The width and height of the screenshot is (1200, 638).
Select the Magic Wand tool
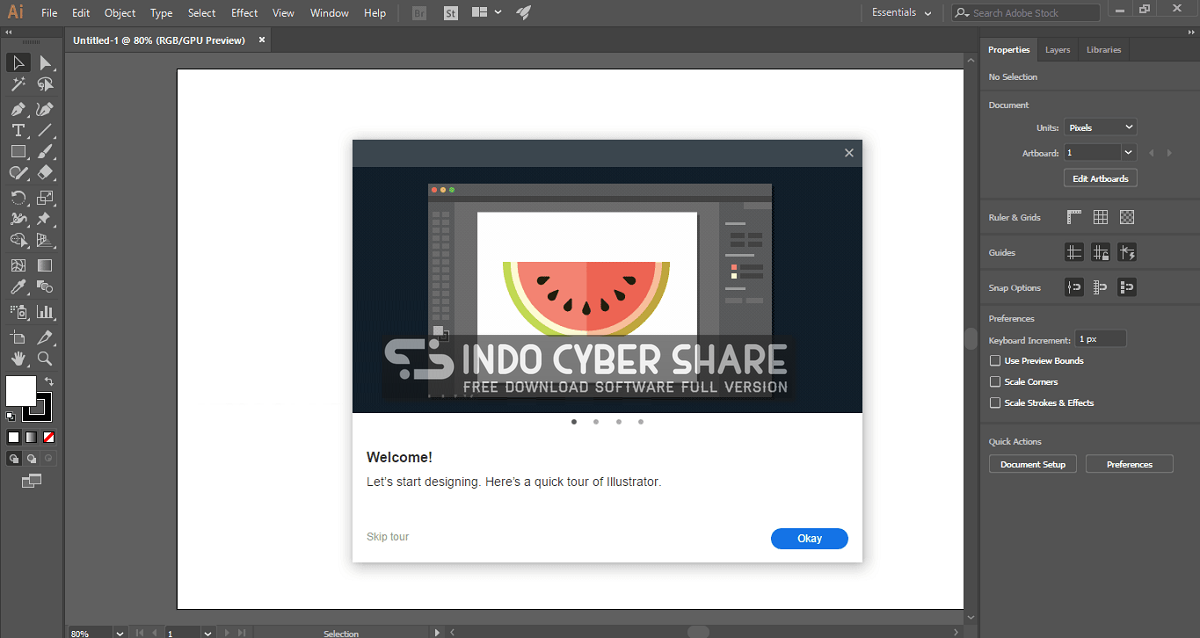(x=18, y=85)
